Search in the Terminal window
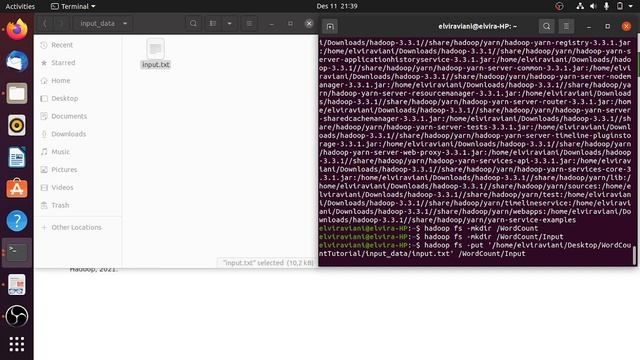640x360 pixels. coord(546,27)
